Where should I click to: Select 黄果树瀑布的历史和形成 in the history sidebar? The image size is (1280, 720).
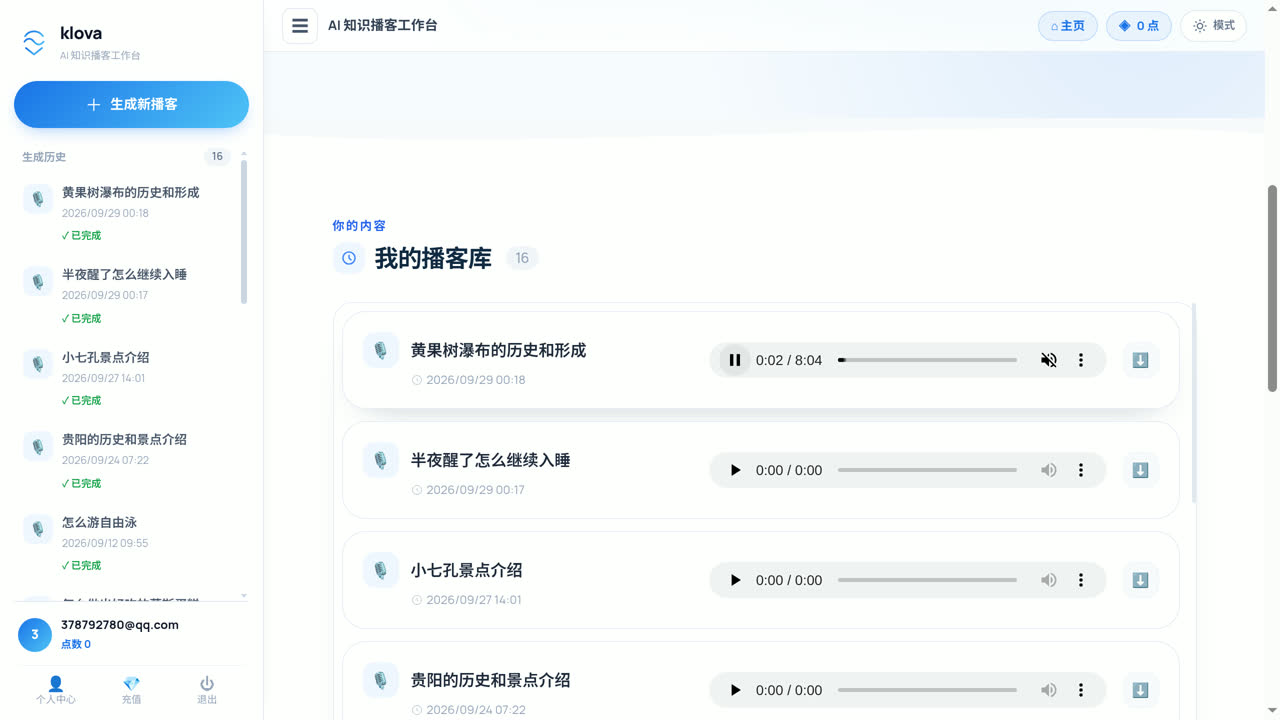[x=127, y=213]
